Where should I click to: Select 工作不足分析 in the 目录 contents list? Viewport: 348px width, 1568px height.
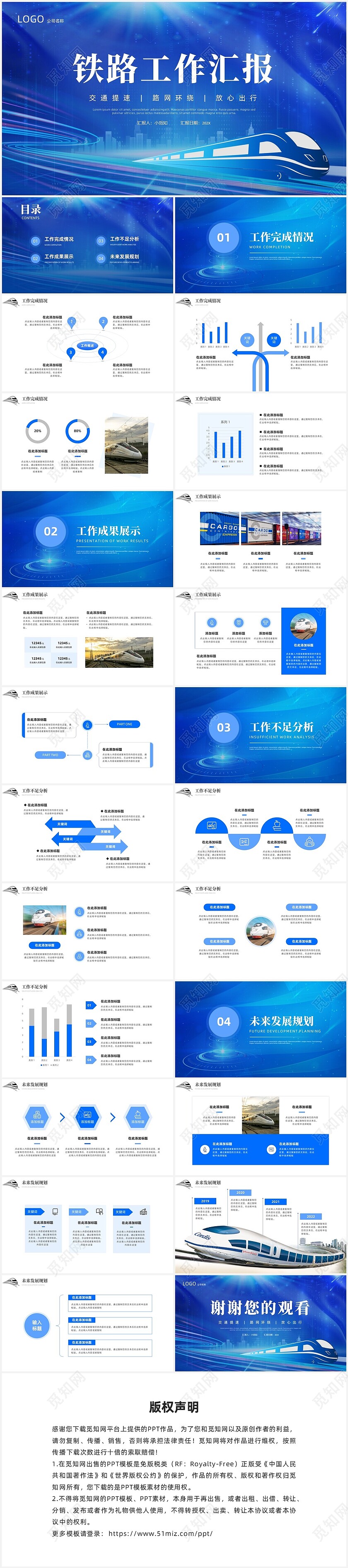click(124, 239)
